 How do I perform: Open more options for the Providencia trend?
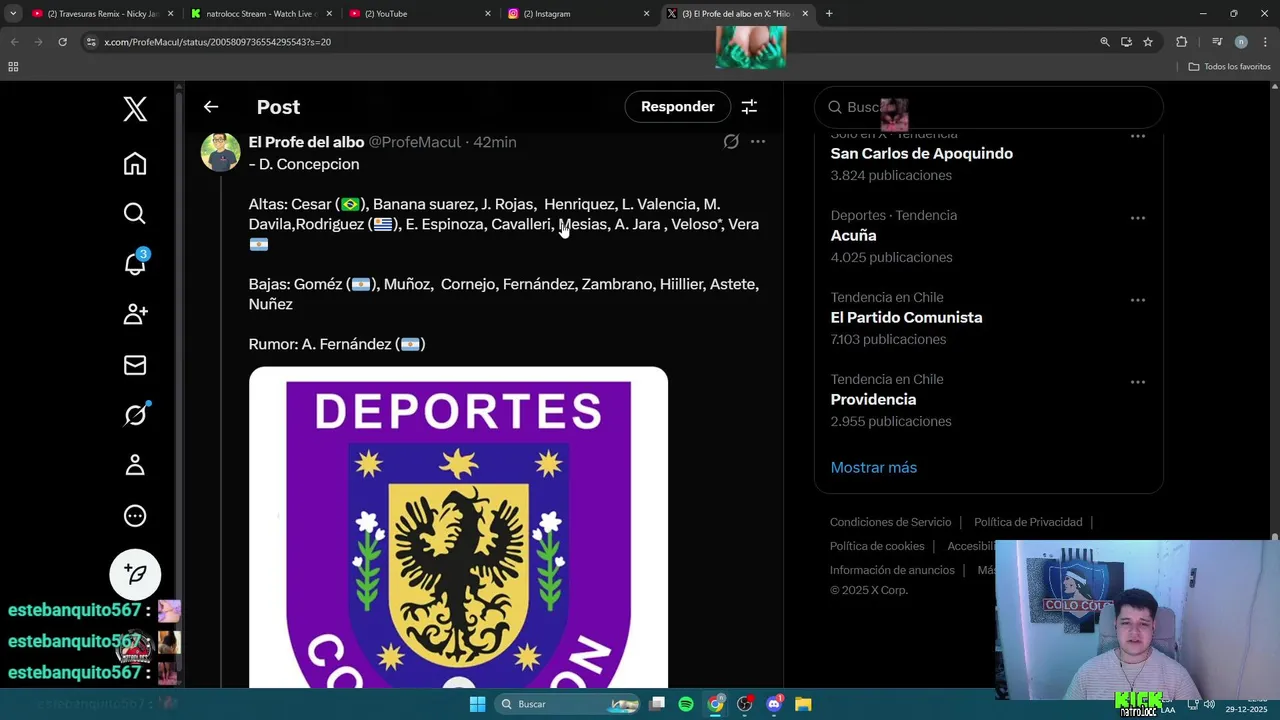[x=1138, y=382]
